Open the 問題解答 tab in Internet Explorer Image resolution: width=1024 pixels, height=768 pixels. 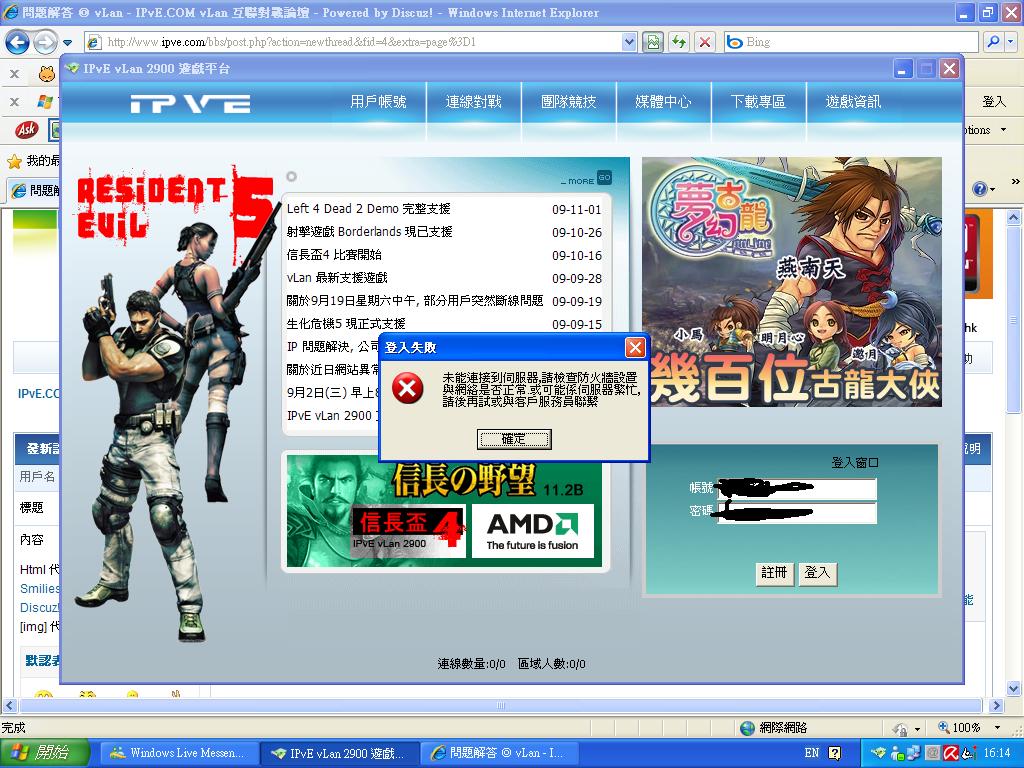[34, 190]
